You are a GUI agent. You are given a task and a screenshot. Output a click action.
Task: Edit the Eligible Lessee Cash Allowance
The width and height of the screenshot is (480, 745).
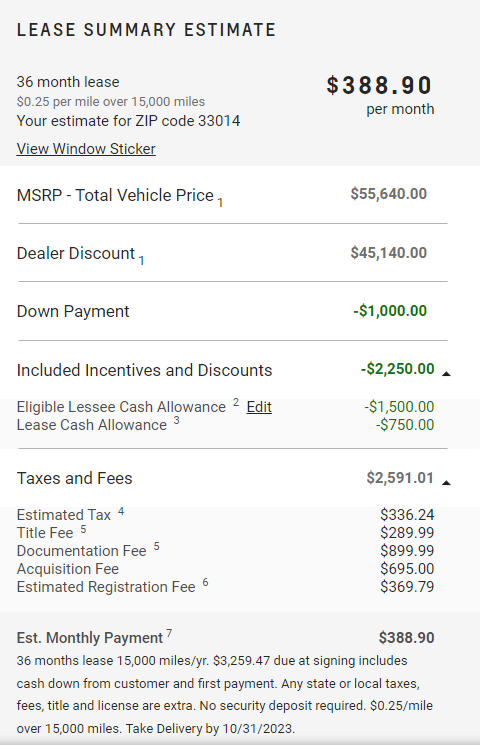pos(259,407)
